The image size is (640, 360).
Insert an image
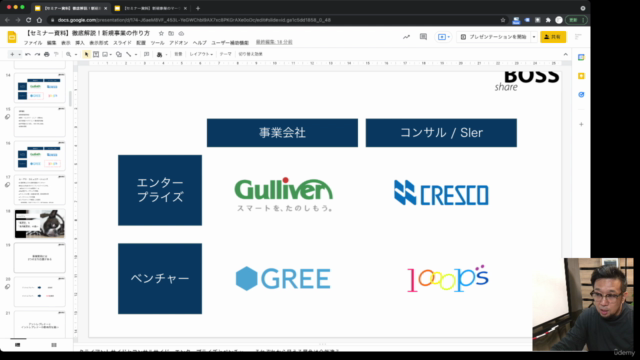(x=105, y=54)
